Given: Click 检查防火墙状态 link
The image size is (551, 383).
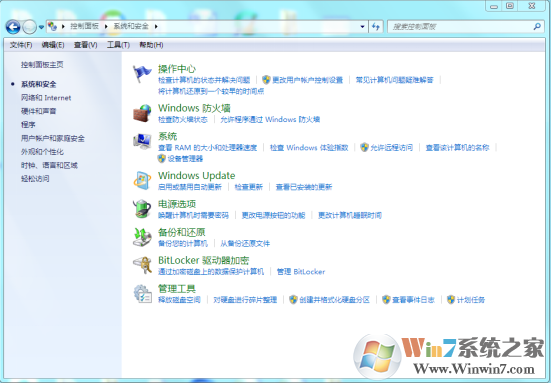Looking at the screenshot, I should 183,119.
